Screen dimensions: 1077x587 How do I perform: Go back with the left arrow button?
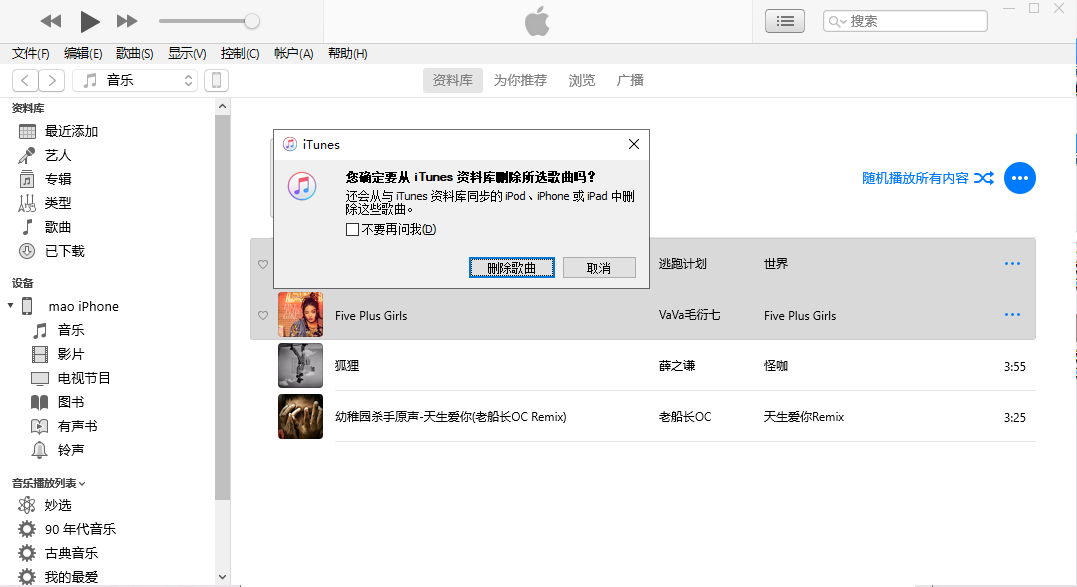[x=25, y=80]
